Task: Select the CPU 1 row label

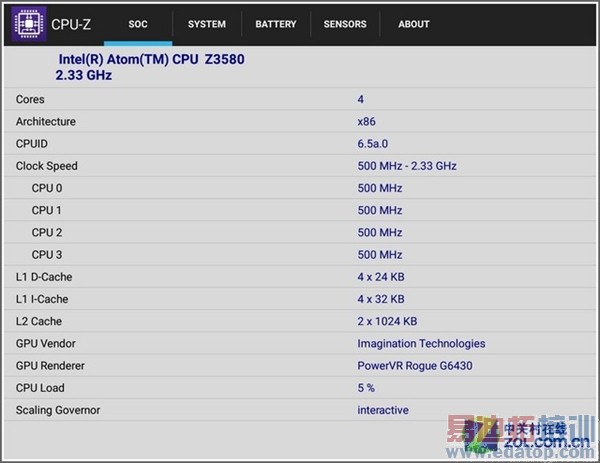Action: 47,210
